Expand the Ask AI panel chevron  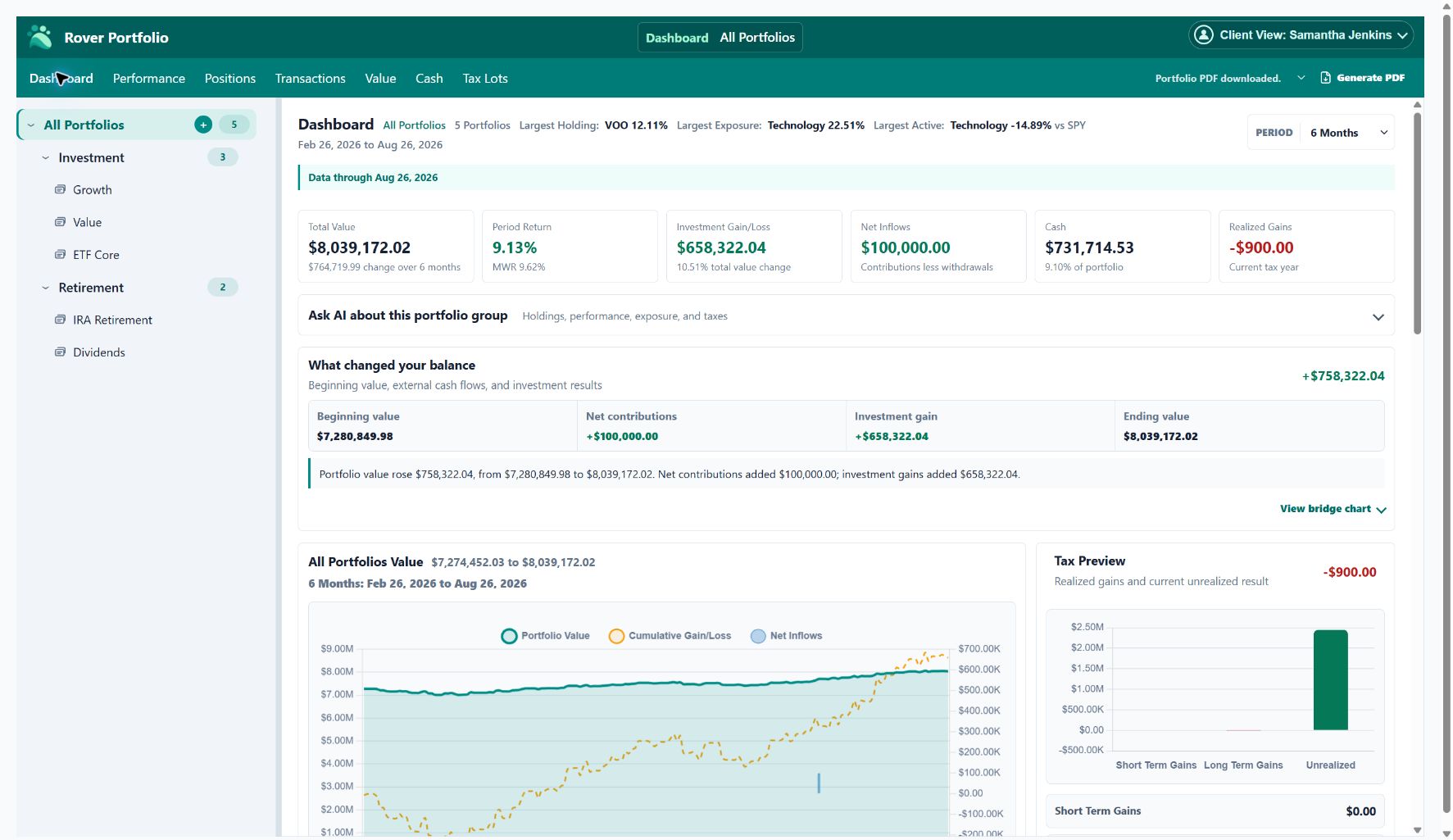point(1378,316)
